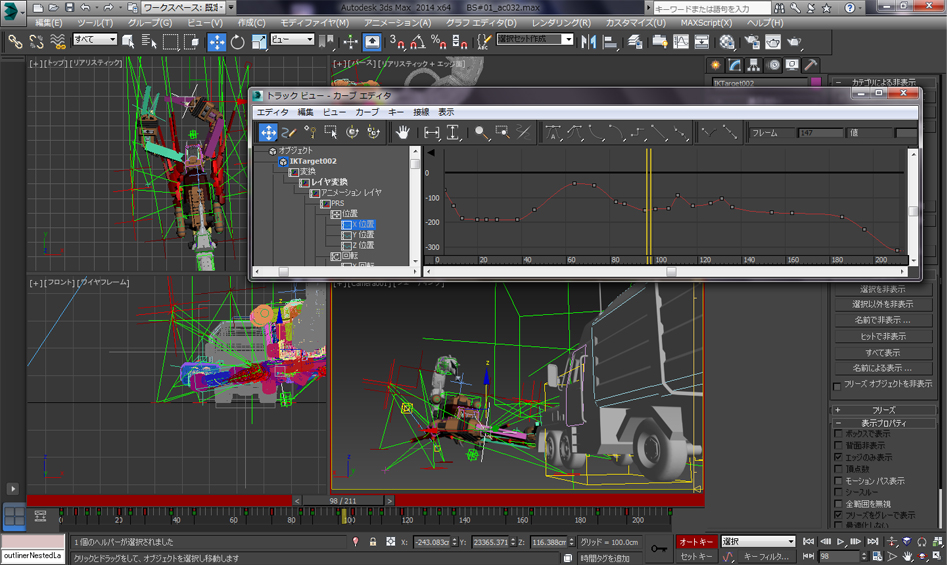Viewport: 947px width, 565px height.
Task: Click the Zoom magnifier in Curve Editor
Action: (x=482, y=132)
